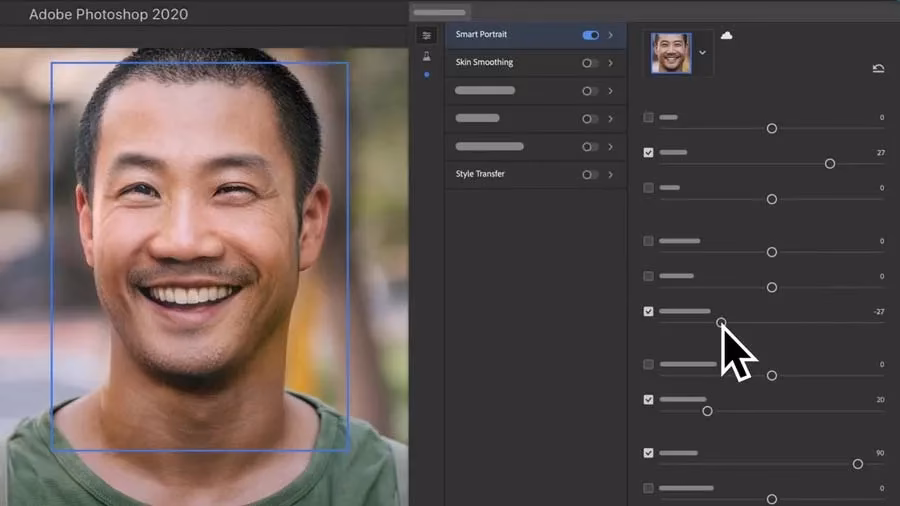Expand Style Transfer options with its chevron

tap(611, 175)
